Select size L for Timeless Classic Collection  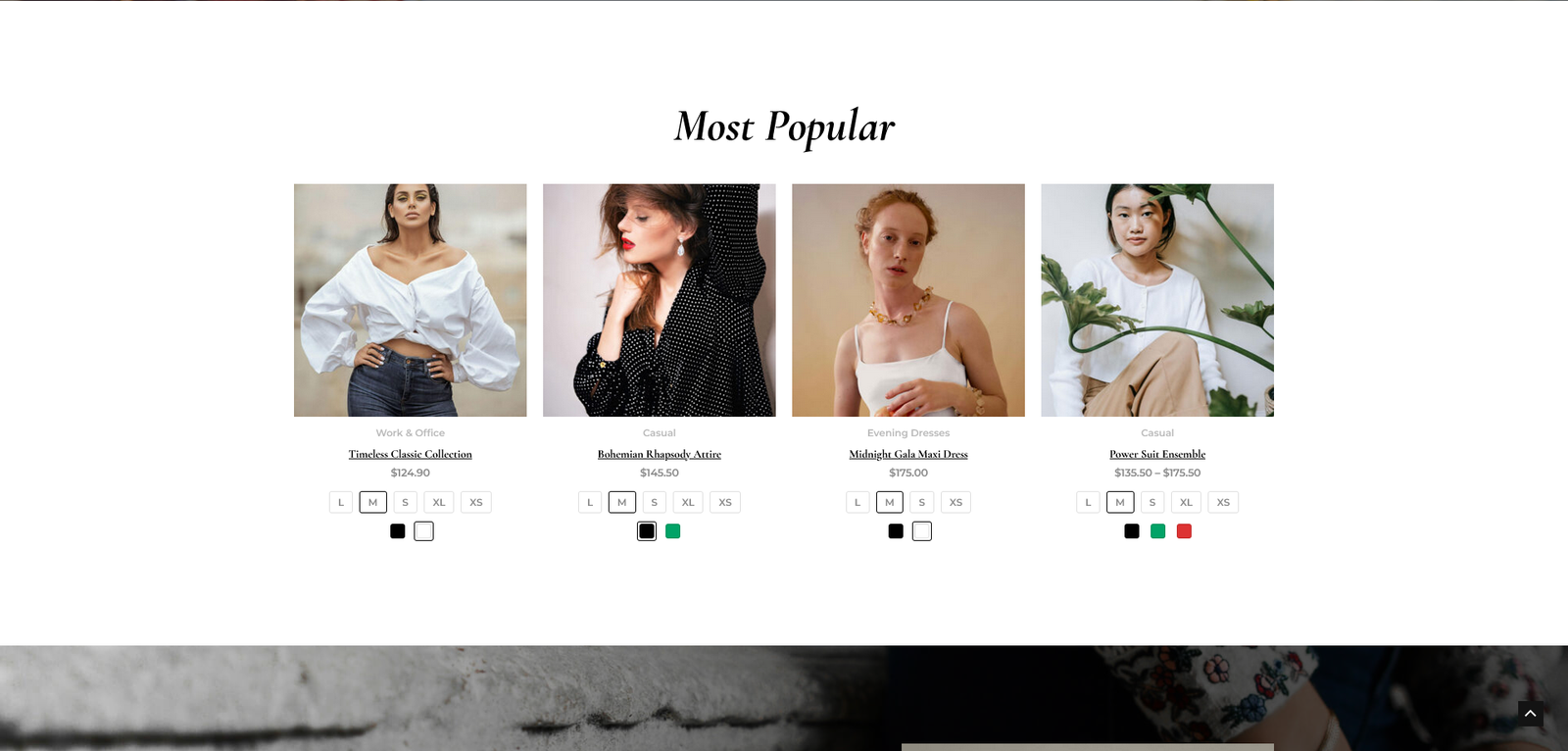coord(341,502)
